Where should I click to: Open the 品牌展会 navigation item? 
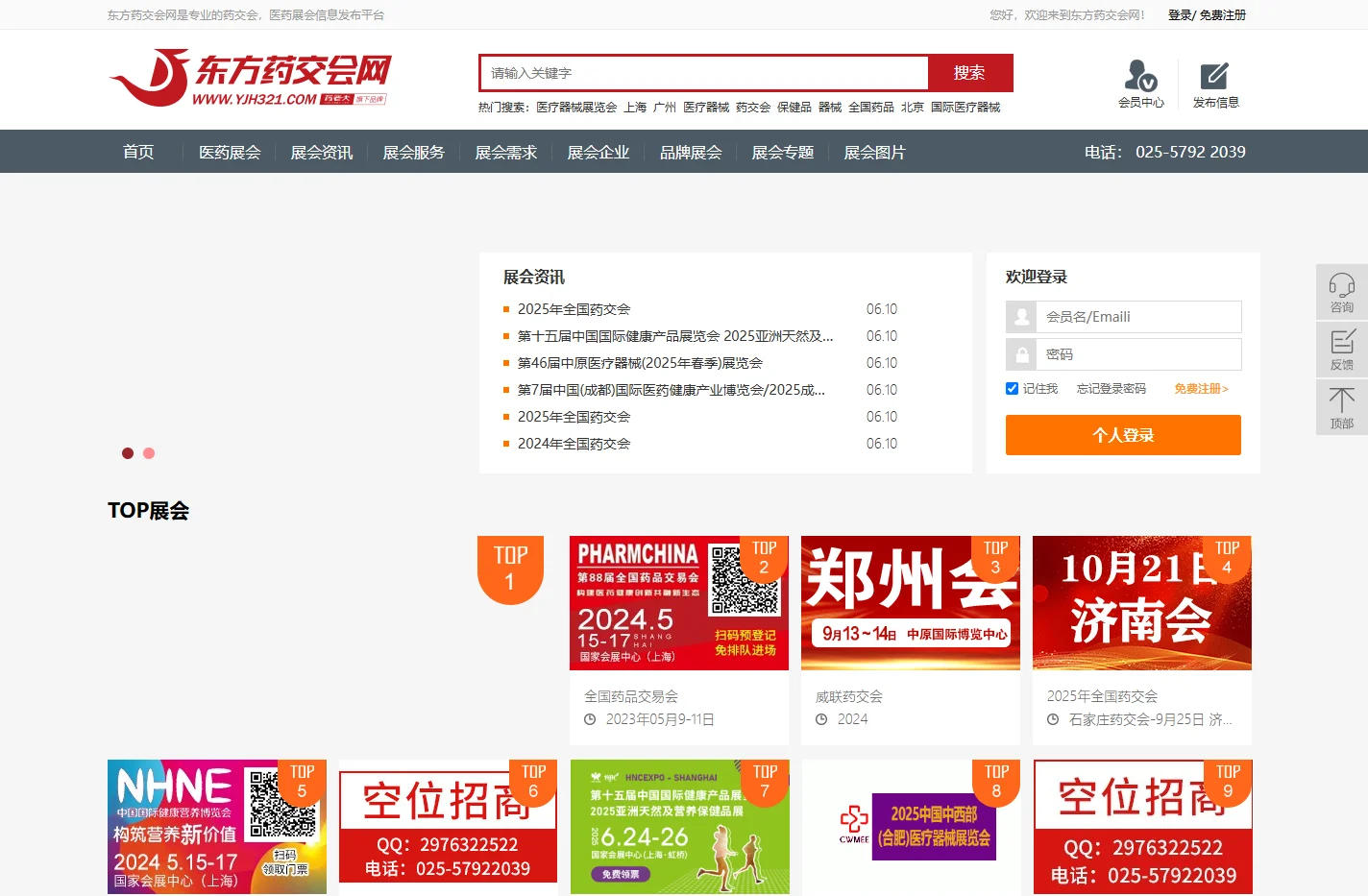pyautogui.click(x=691, y=152)
